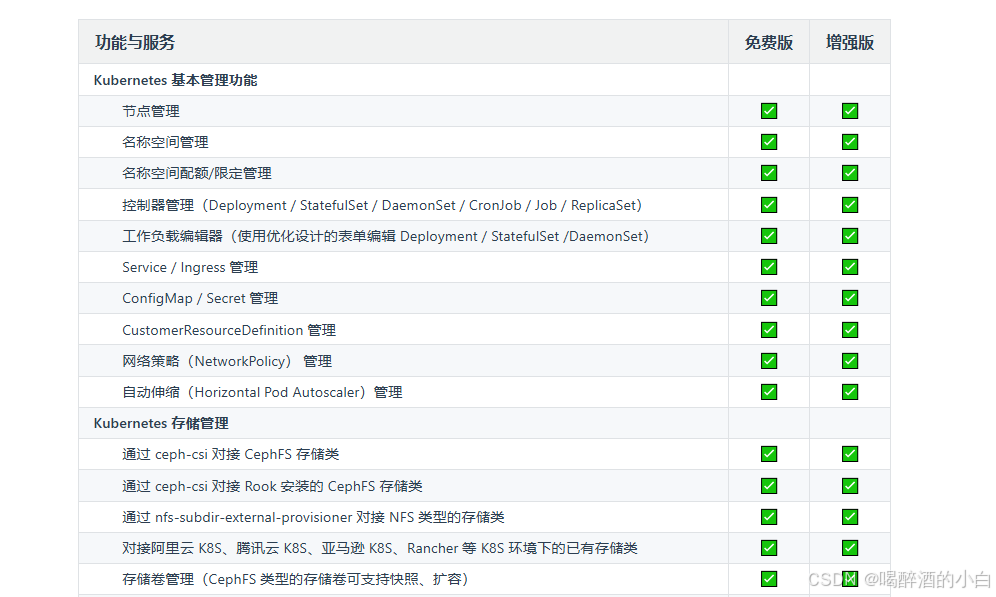
Task: Click enhanced edition checkmark for 名称空间管理
Action: tap(849, 142)
